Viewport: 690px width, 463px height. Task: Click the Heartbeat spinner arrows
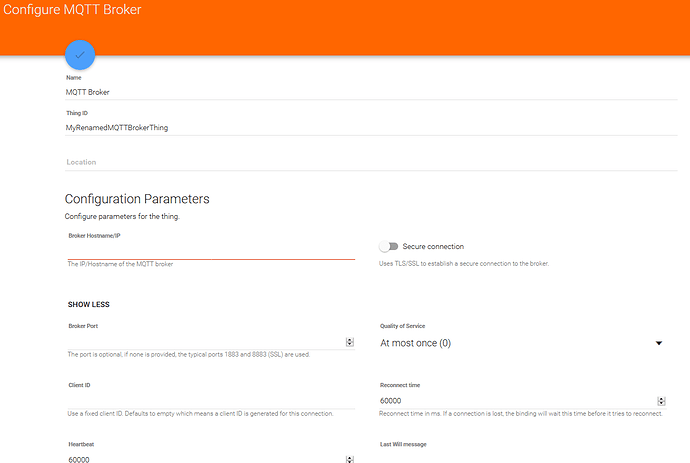350,459
